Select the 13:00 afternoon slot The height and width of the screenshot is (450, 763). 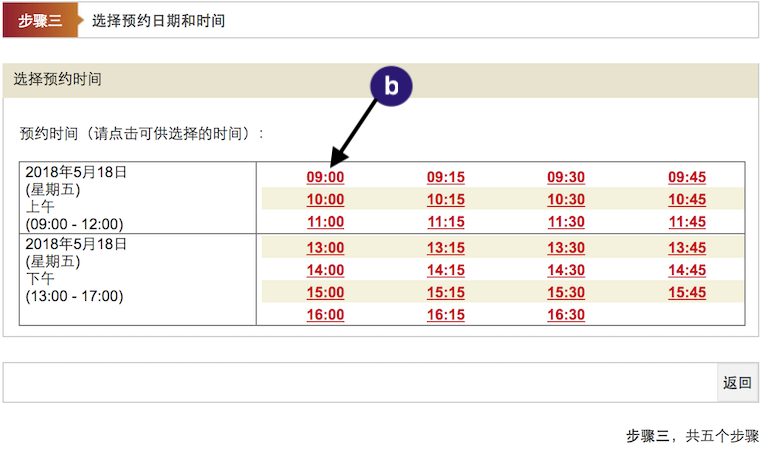(325, 248)
